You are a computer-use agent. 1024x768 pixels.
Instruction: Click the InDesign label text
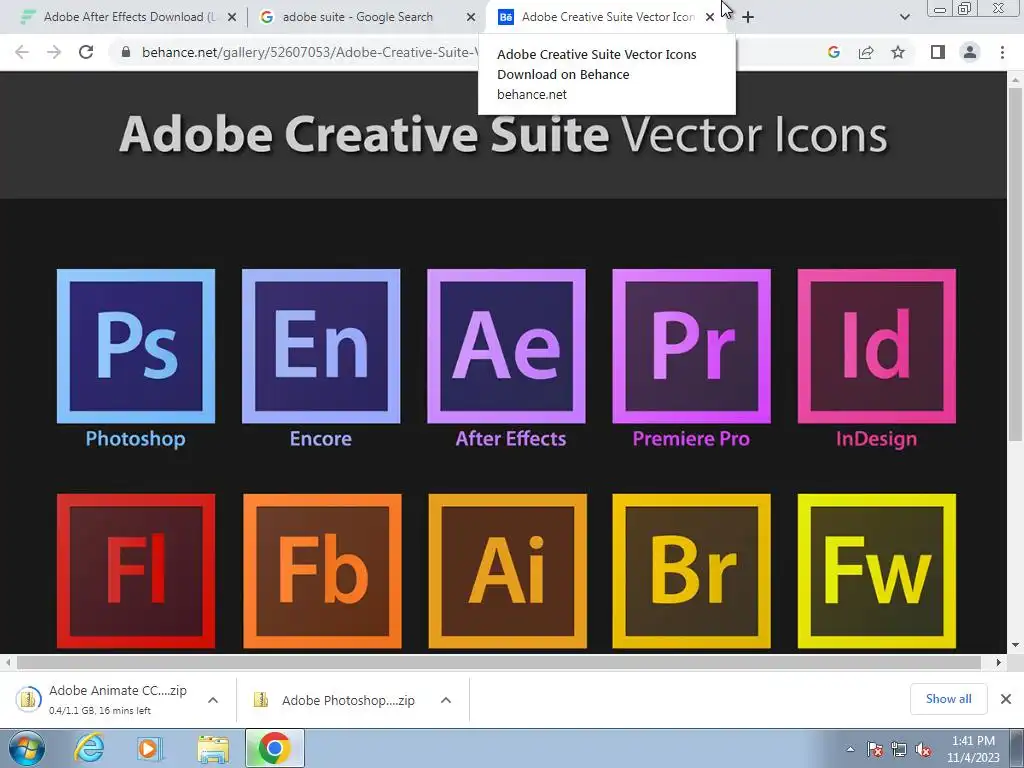[x=876, y=439]
